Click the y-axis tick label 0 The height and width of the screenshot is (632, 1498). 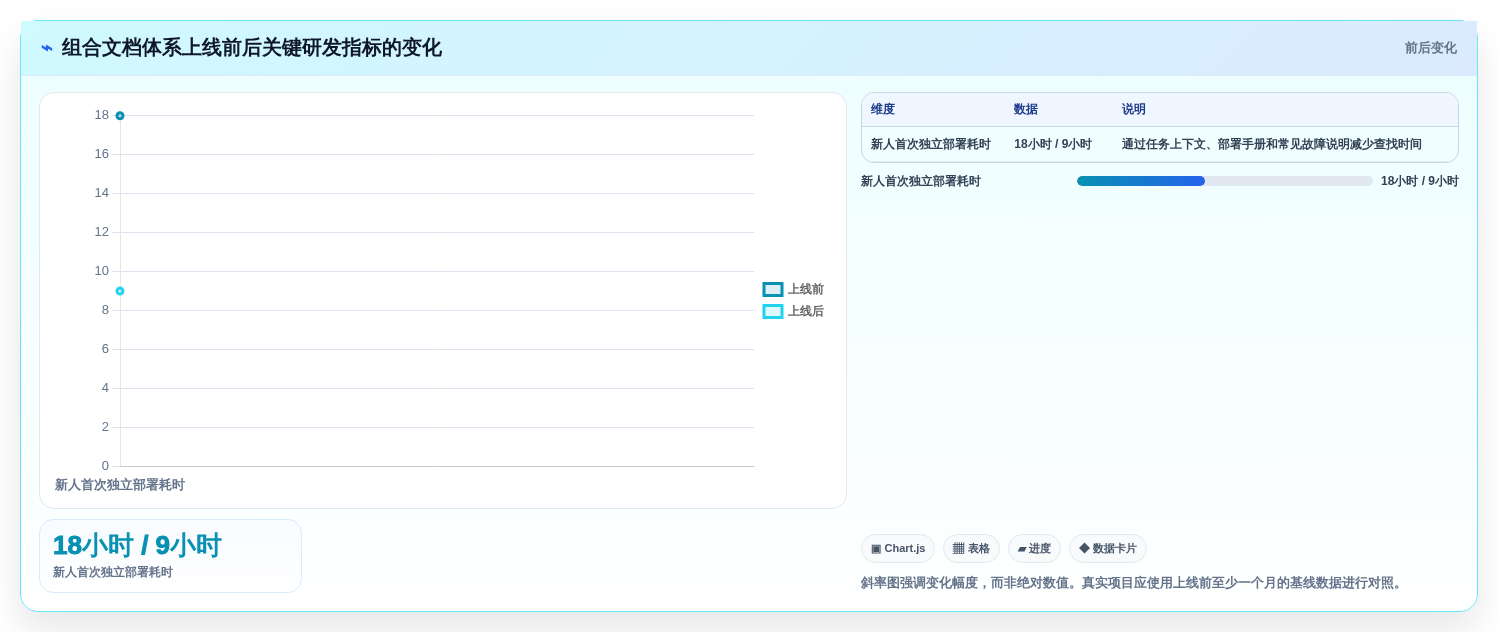pos(105,466)
